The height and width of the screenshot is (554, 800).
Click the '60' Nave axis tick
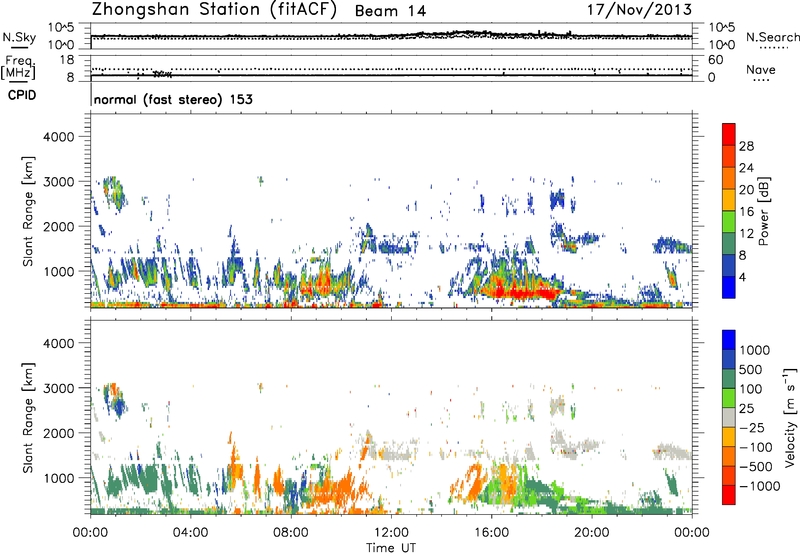[x=715, y=60]
